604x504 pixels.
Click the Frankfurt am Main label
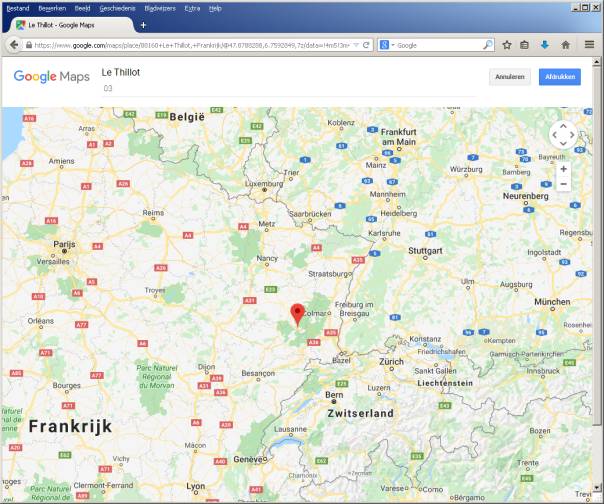(399, 137)
